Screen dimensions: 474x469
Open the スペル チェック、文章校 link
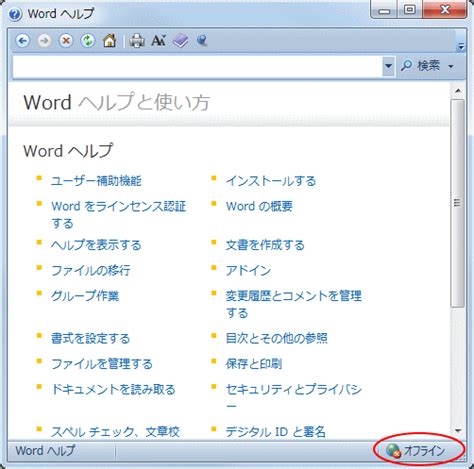point(115,432)
